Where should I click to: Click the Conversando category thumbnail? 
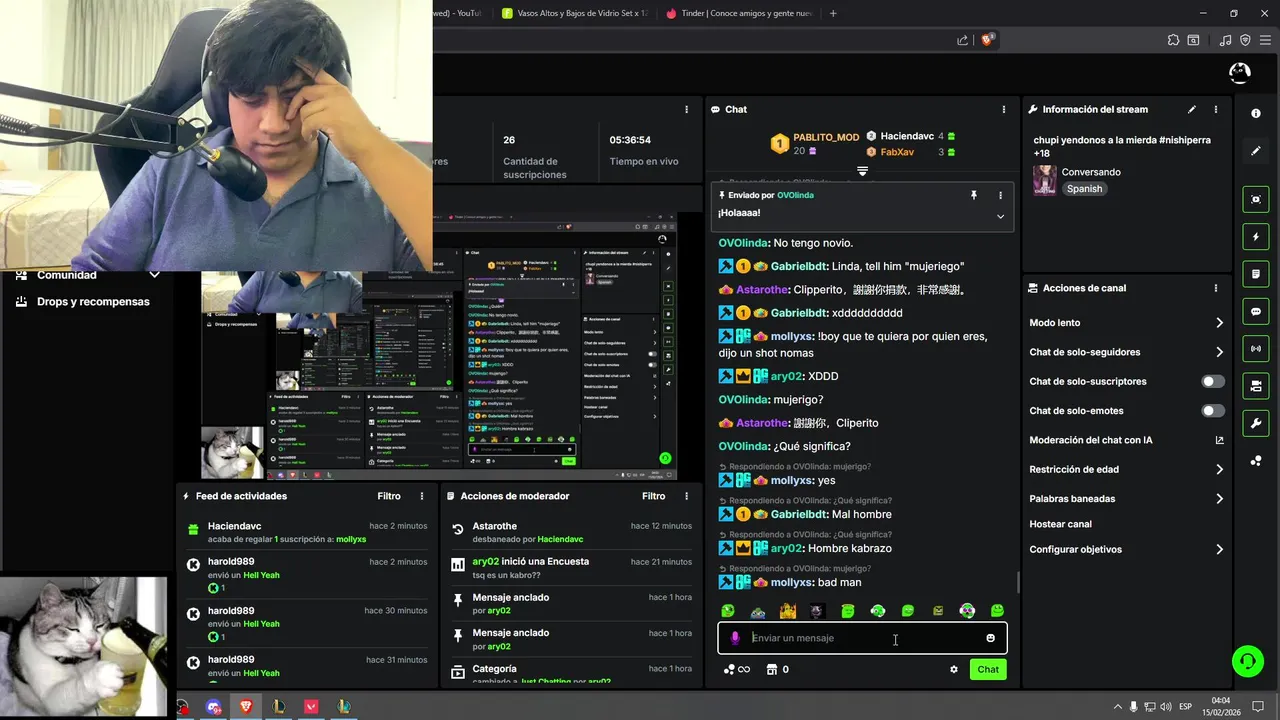click(x=1044, y=180)
